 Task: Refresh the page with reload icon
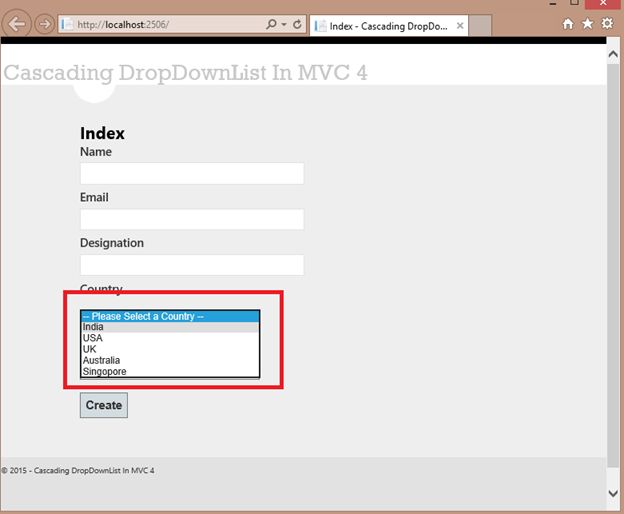coord(297,24)
